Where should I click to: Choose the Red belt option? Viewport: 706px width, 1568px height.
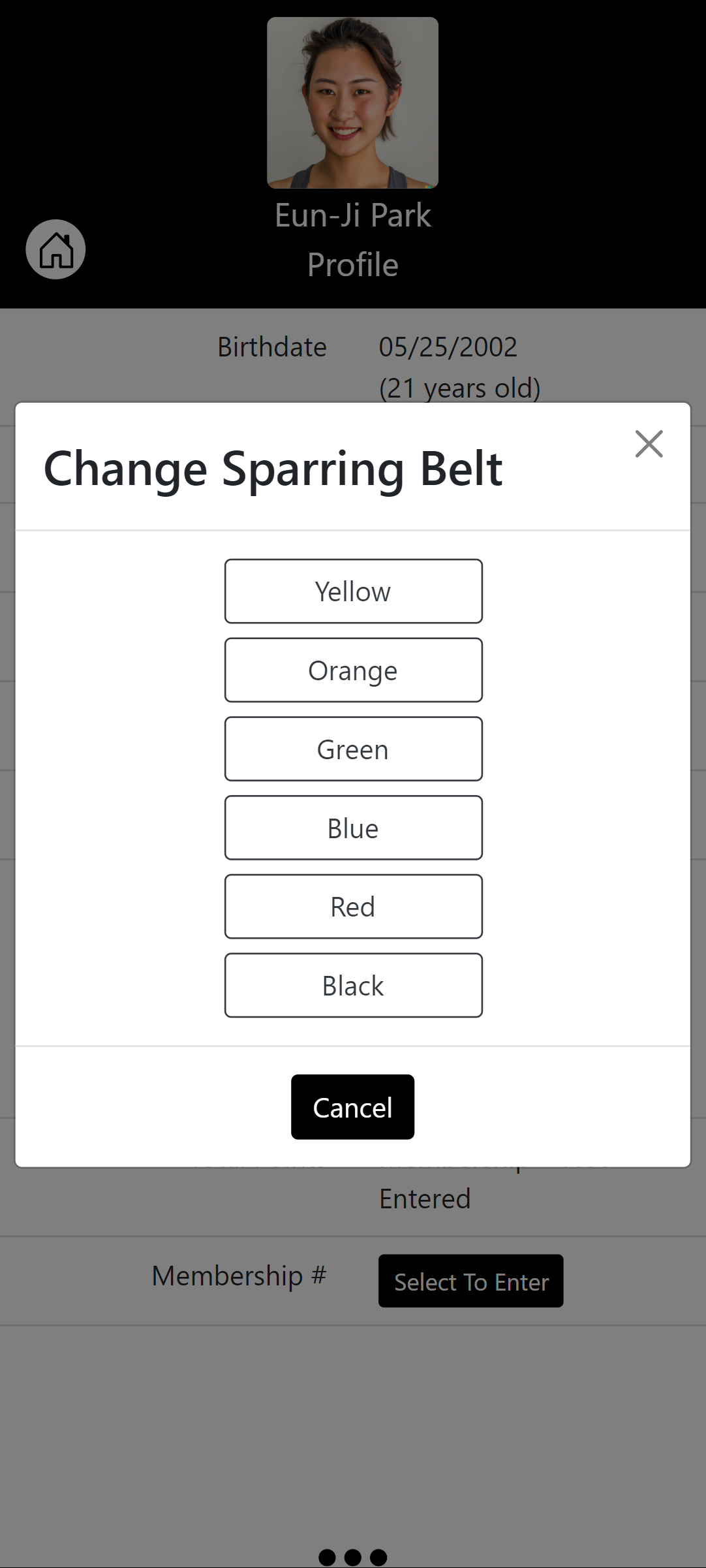point(353,907)
